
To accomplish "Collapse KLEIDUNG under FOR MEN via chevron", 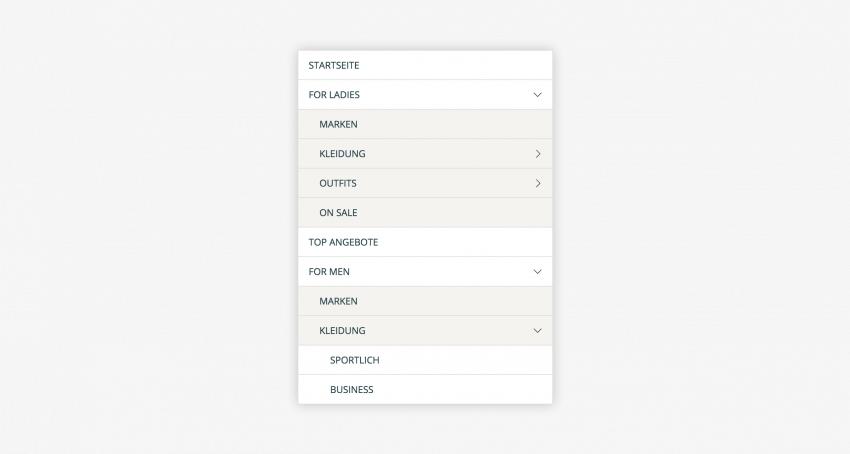I will click(537, 331).
